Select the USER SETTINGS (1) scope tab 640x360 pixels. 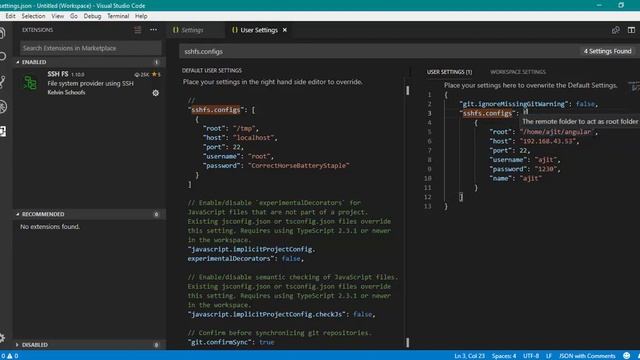pos(449,72)
